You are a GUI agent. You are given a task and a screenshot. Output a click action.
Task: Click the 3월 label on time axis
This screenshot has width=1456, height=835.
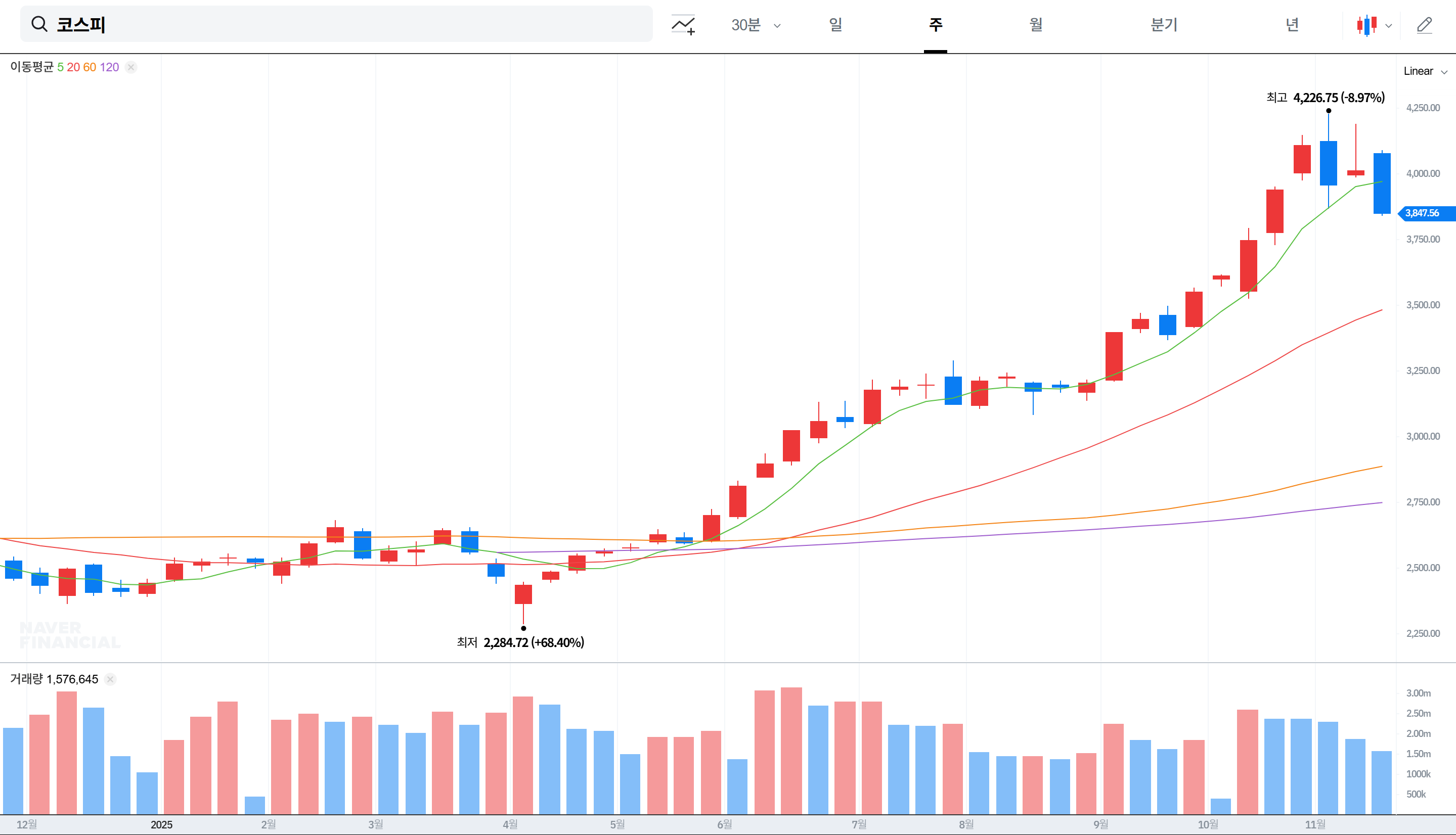[375, 825]
